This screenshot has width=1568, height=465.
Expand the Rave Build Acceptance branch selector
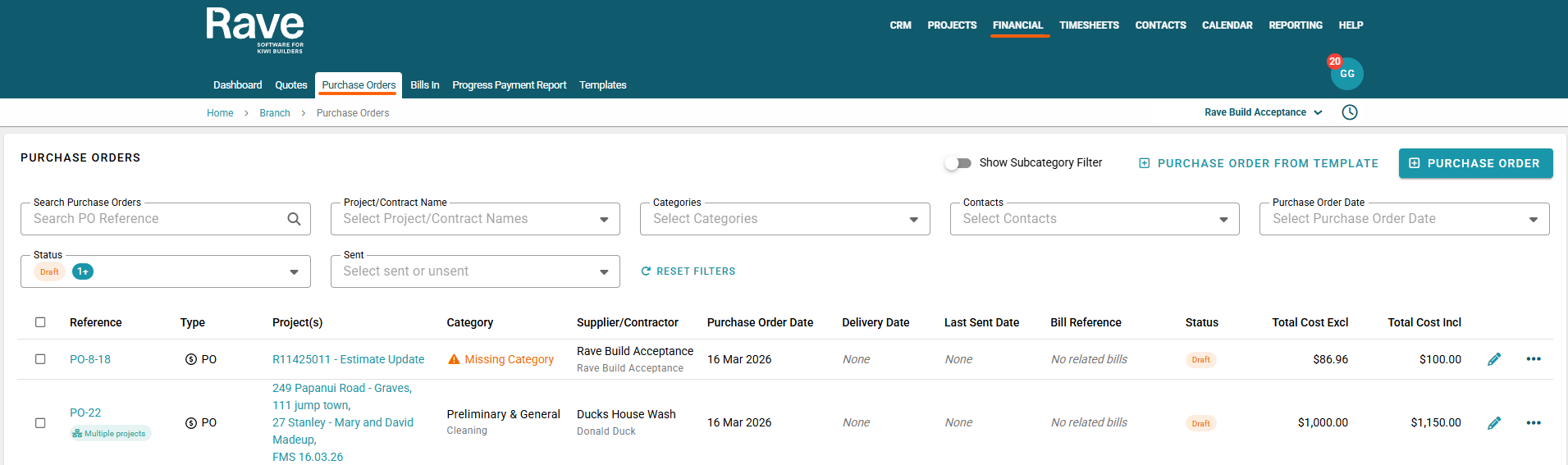point(1263,112)
